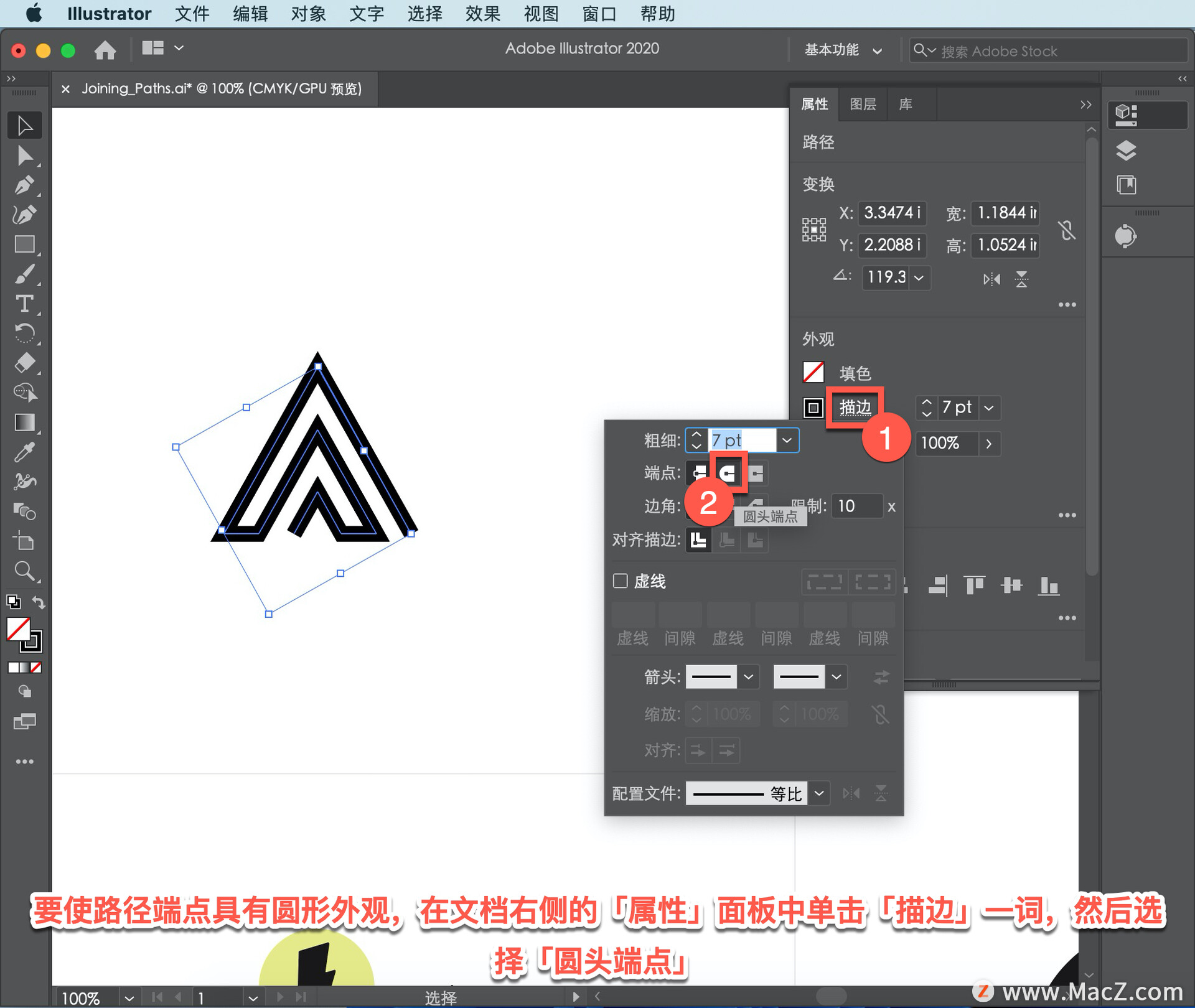The image size is (1195, 1008).
Task: Select the Rectangle tool
Action: coord(24,245)
